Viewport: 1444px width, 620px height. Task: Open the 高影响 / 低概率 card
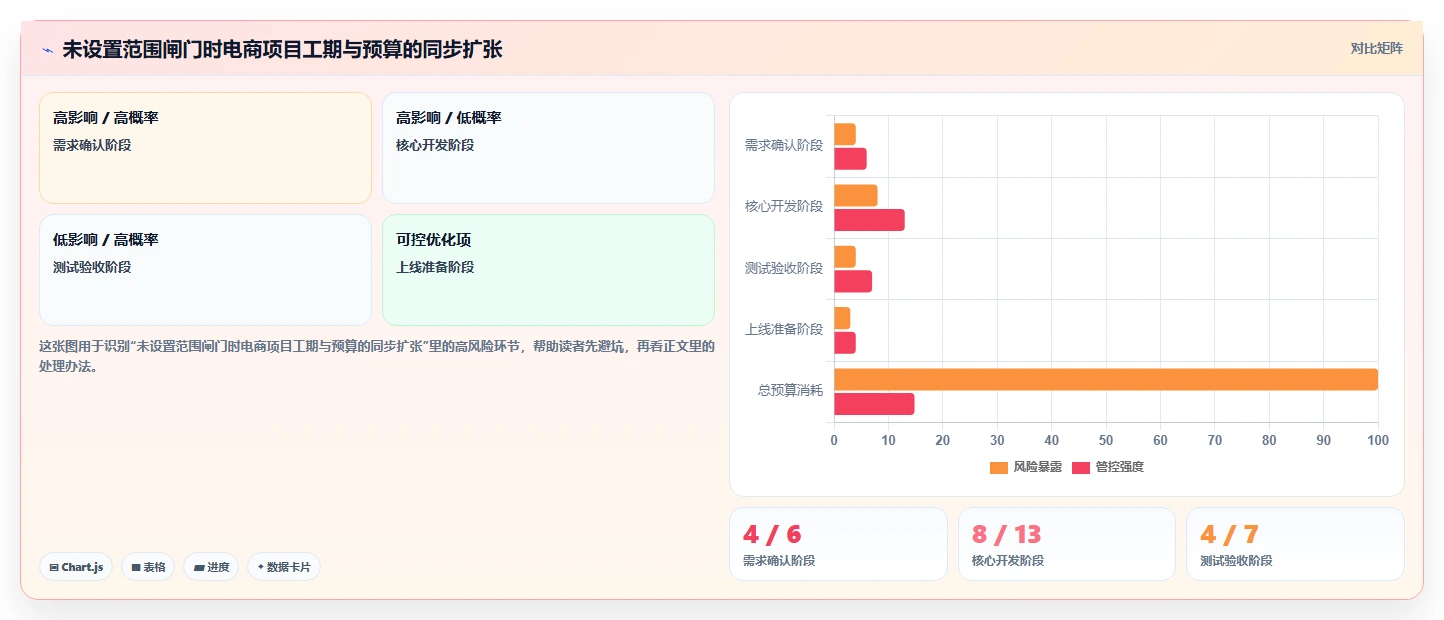(548, 148)
